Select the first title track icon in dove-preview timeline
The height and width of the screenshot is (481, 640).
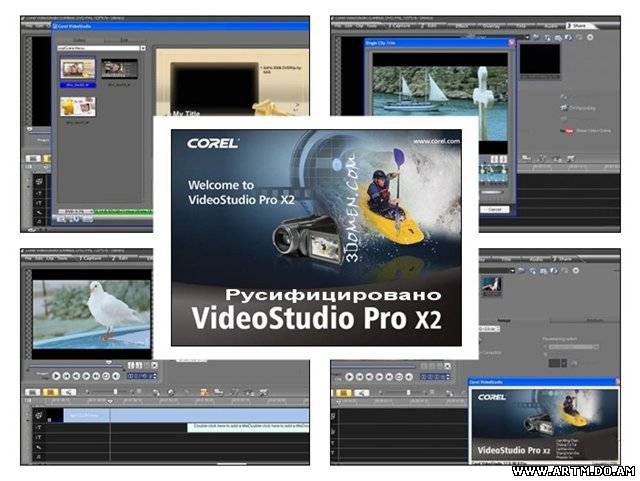[x=39, y=428]
